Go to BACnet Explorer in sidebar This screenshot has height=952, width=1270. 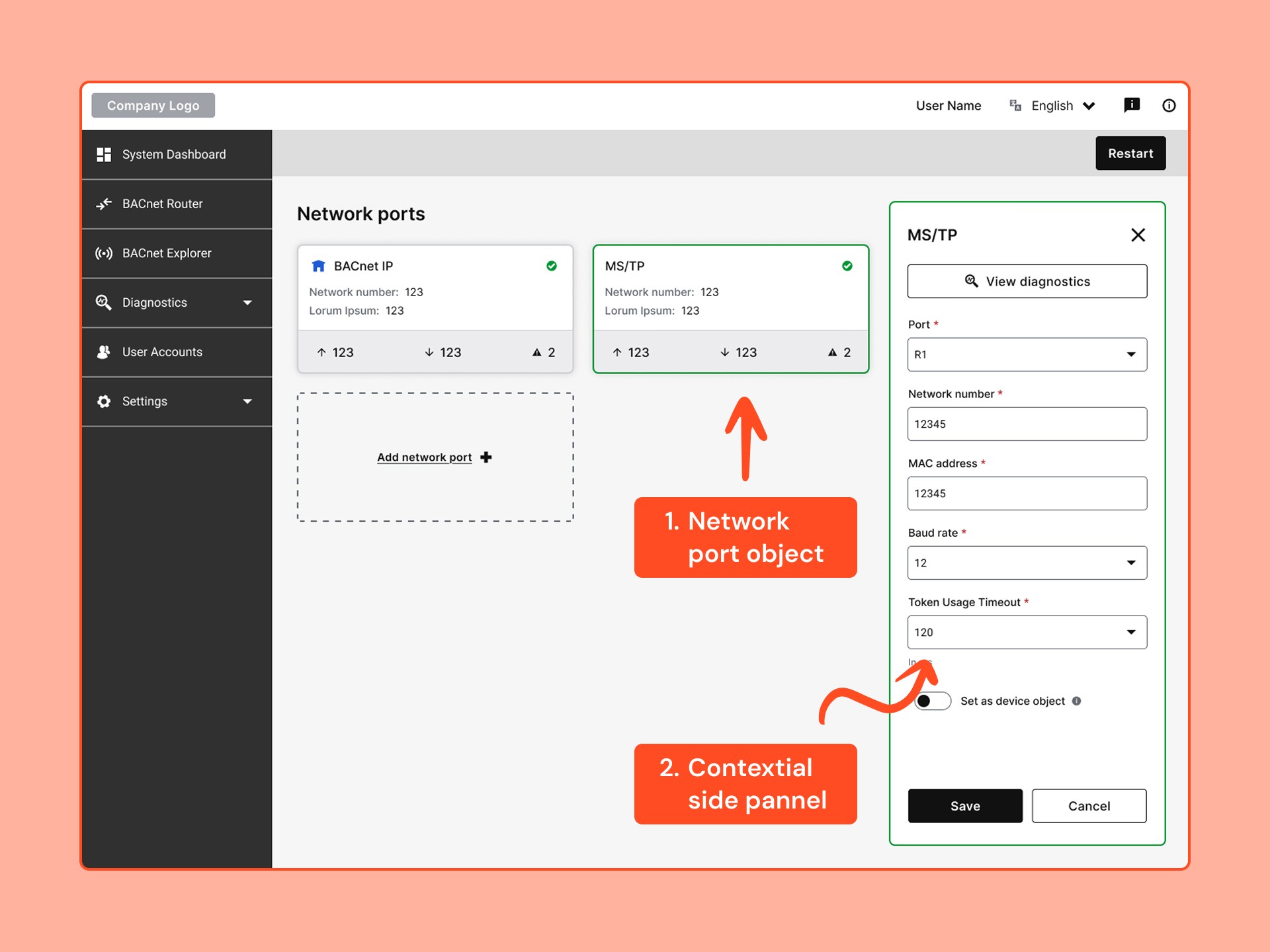tap(167, 253)
